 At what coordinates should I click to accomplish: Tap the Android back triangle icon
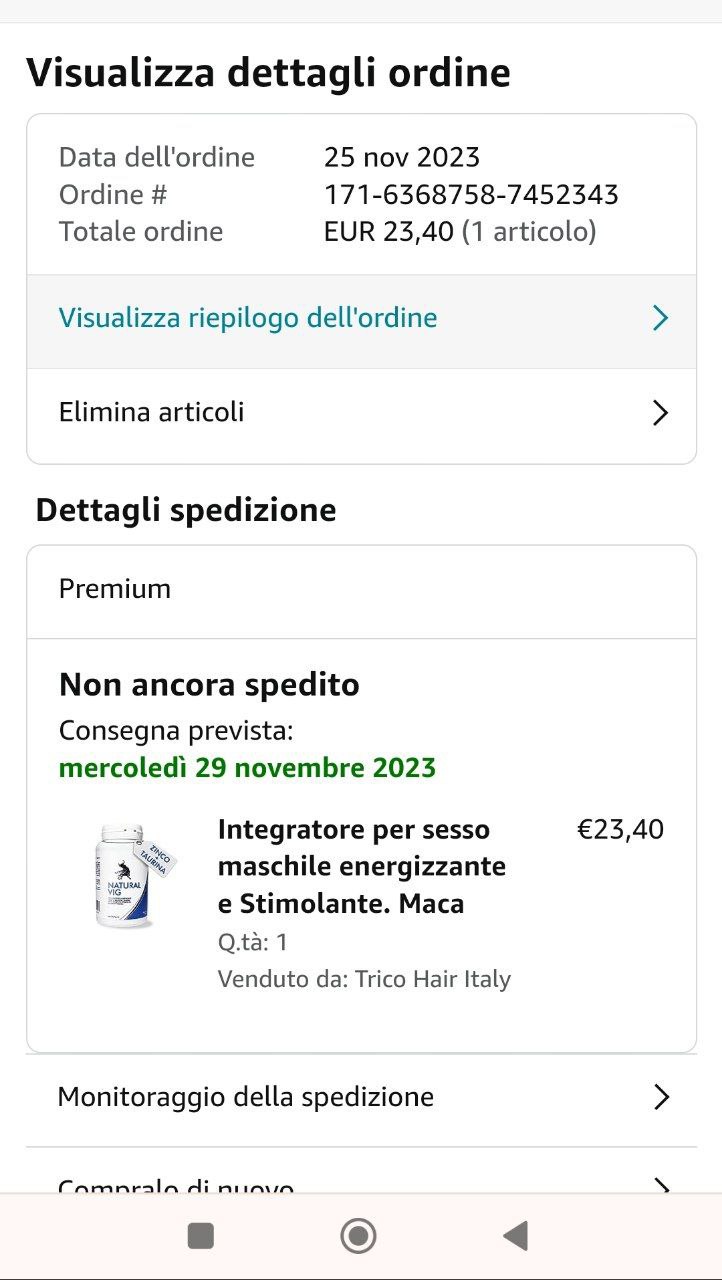515,1237
